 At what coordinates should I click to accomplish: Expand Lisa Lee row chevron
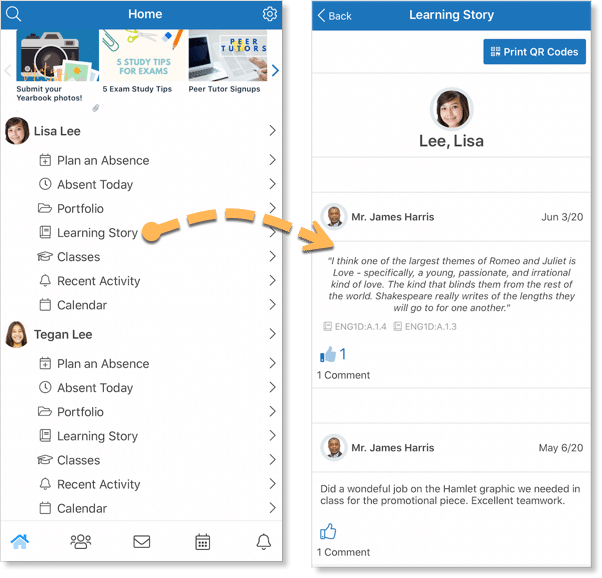point(272,131)
